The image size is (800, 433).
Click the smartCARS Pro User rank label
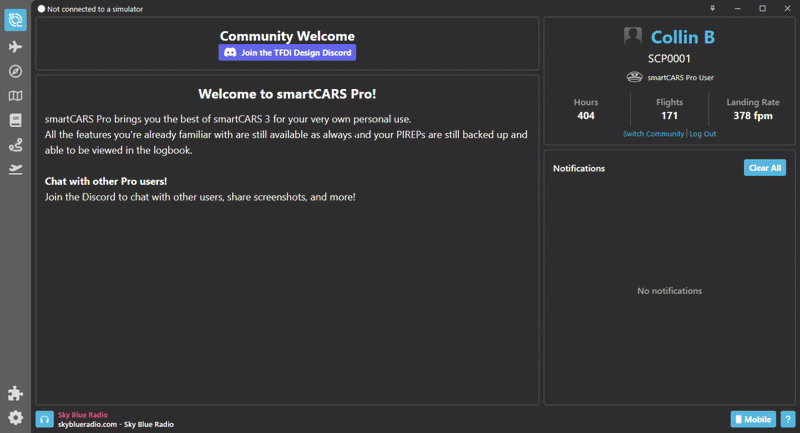[x=681, y=78]
